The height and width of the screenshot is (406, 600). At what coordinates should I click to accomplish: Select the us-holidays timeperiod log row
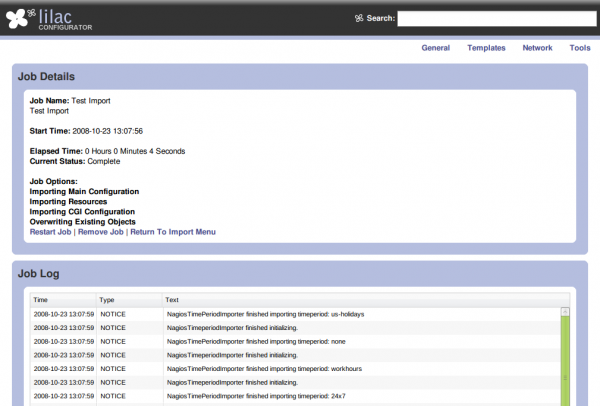300,313
